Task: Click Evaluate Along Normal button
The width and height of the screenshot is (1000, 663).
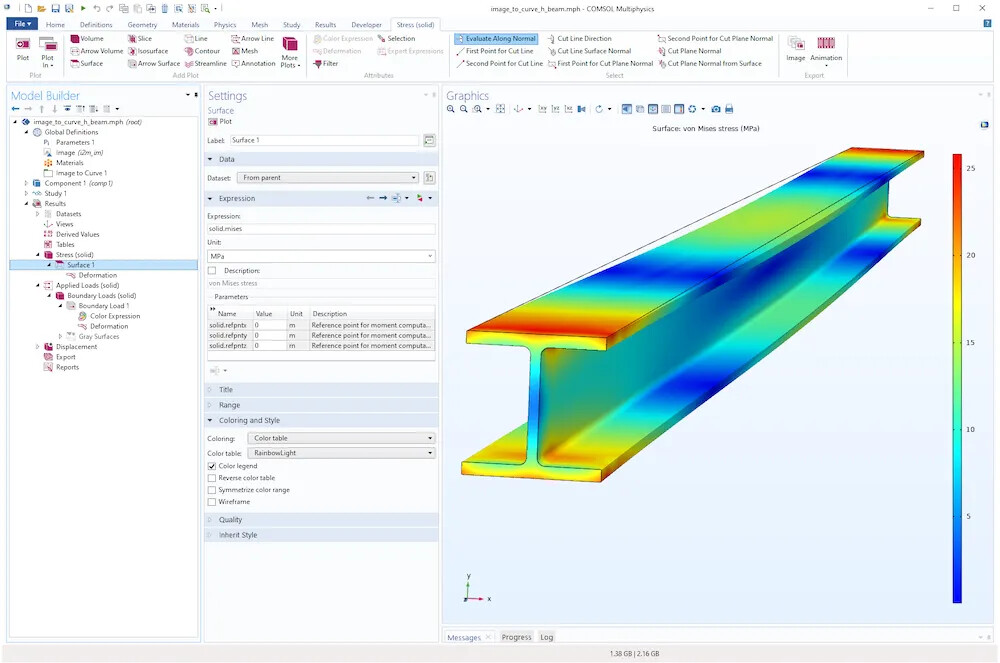Action: [496, 39]
